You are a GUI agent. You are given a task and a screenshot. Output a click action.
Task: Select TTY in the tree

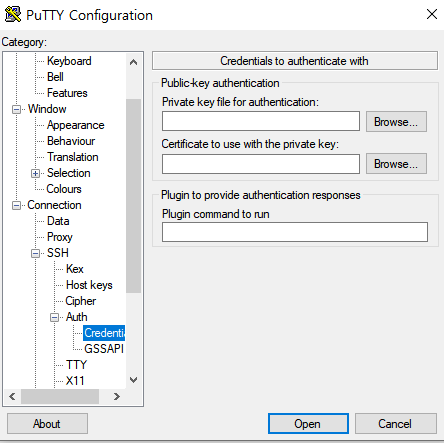76,365
